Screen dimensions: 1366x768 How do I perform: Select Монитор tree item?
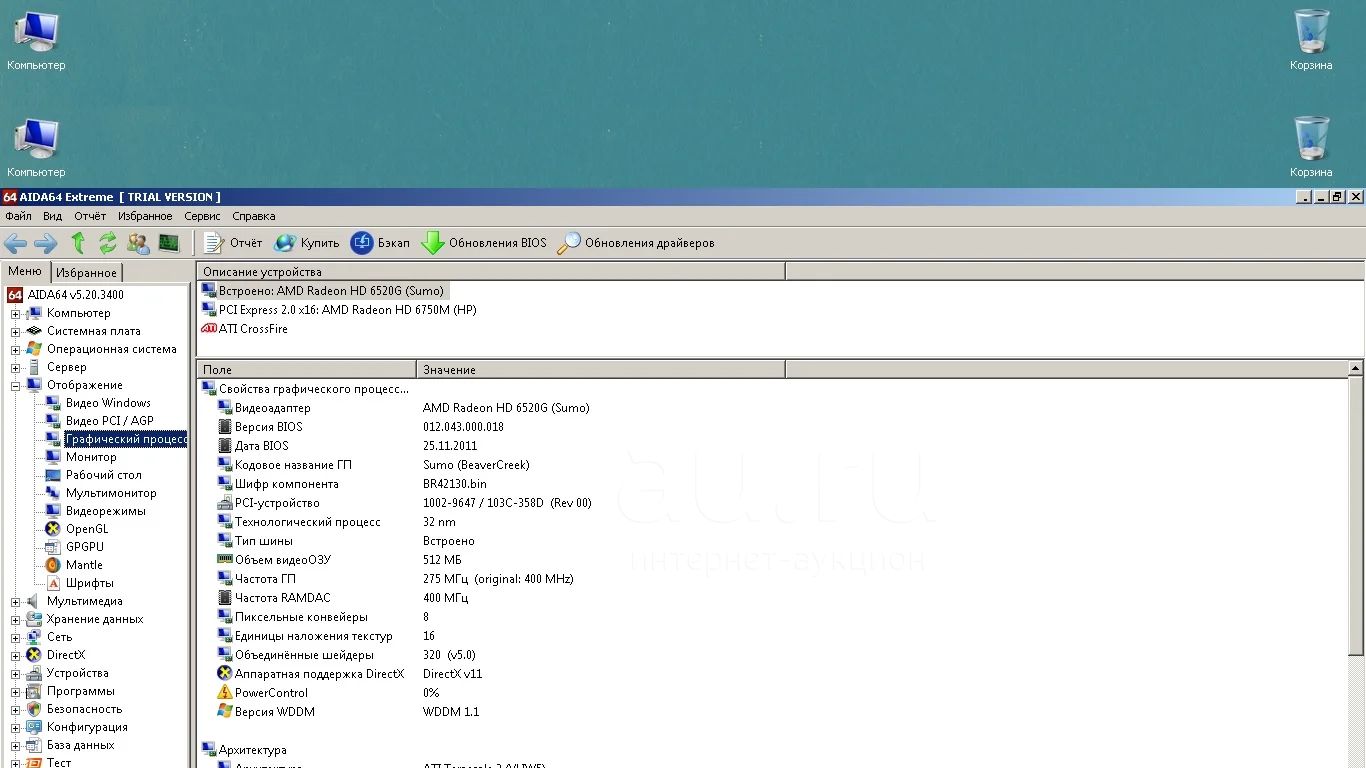tap(81, 457)
